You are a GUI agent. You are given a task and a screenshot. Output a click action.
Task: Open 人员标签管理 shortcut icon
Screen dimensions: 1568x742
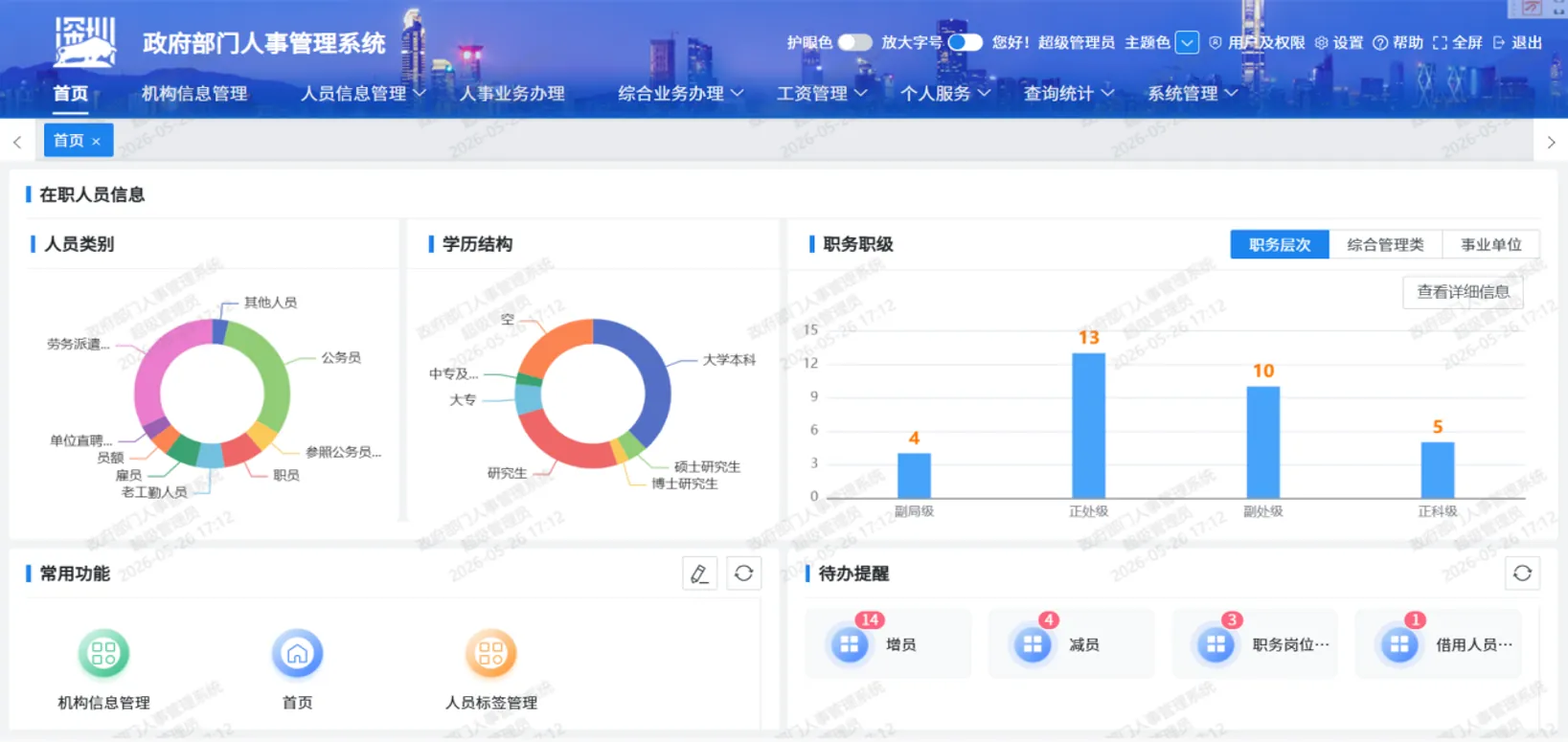[490, 654]
